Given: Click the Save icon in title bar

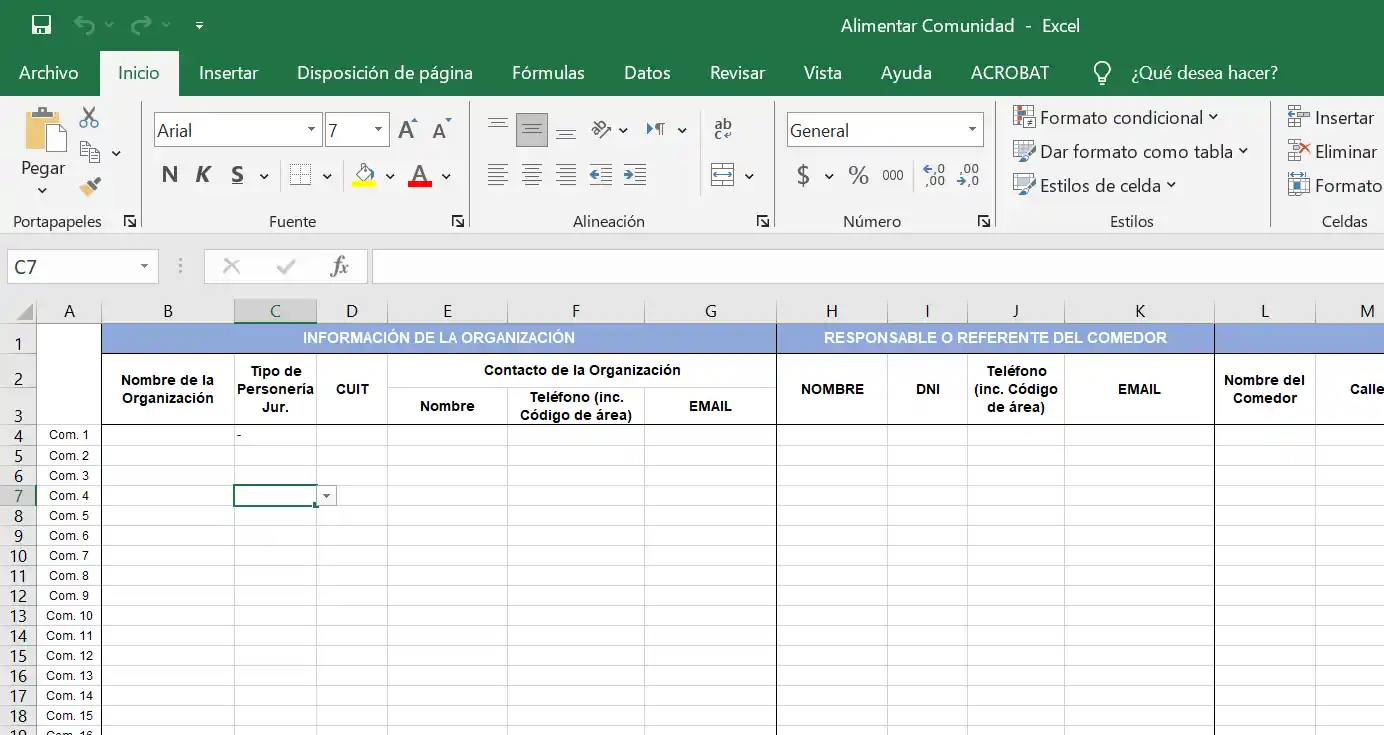Looking at the screenshot, I should (x=41, y=26).
